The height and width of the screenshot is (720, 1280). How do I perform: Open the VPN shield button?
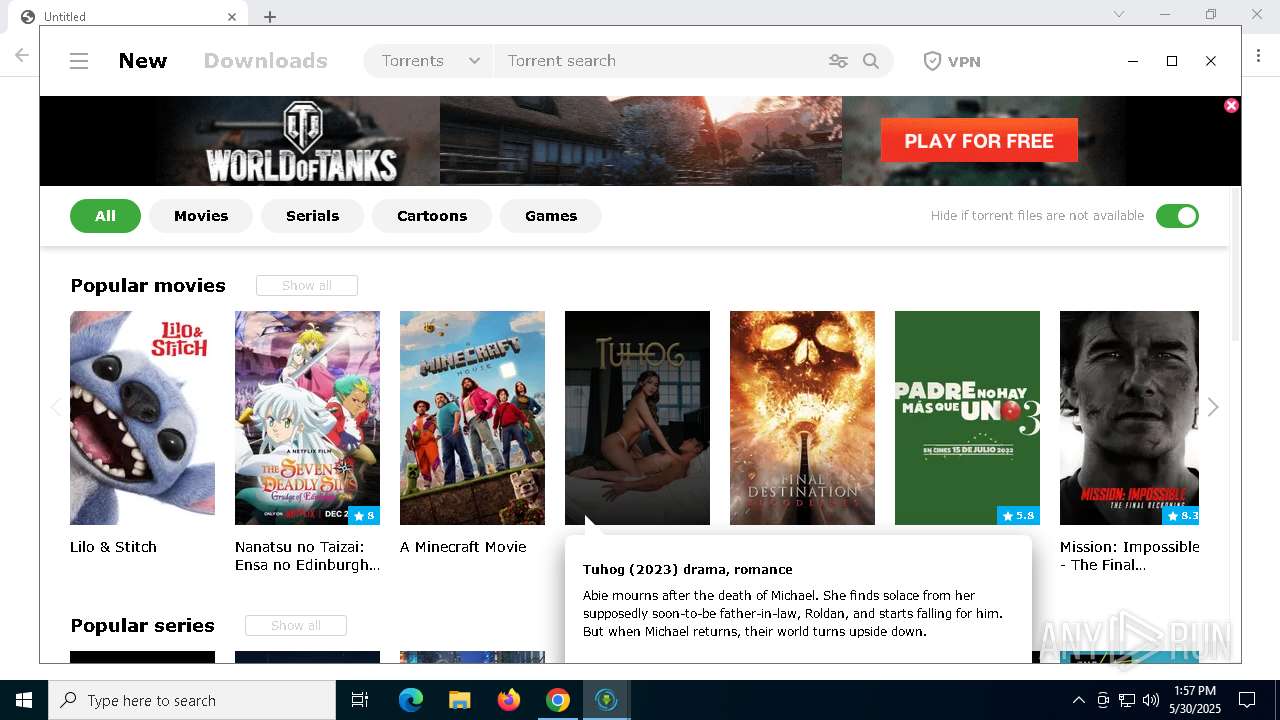point(952,61)
